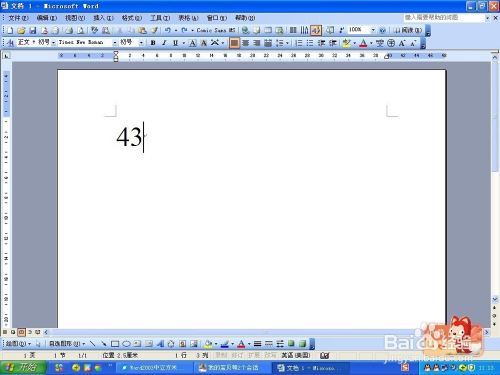This screenshot has height=375, width=500.
Task: Click the 3-D Style green cube icon
Action: (302, 344)
